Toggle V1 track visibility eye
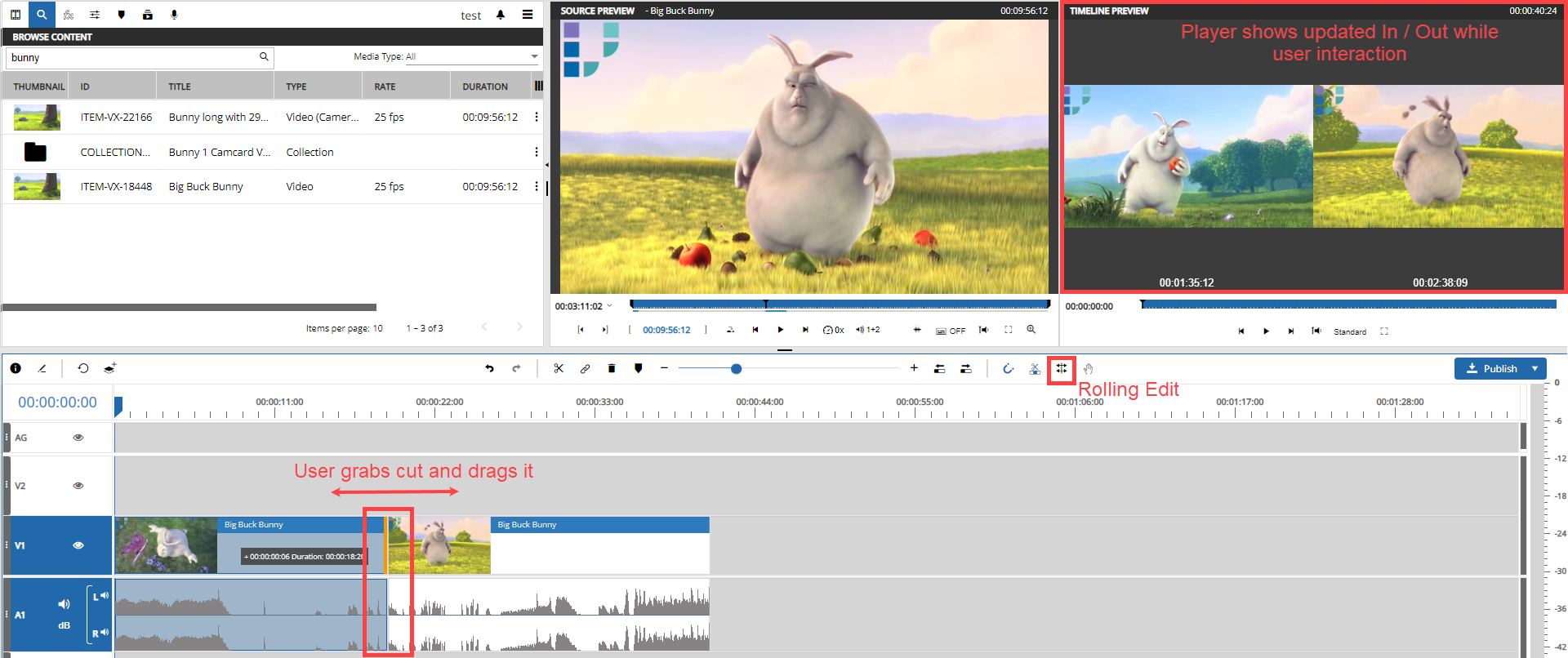This screenshot has width=1568, height=658. tap(78, 545)
